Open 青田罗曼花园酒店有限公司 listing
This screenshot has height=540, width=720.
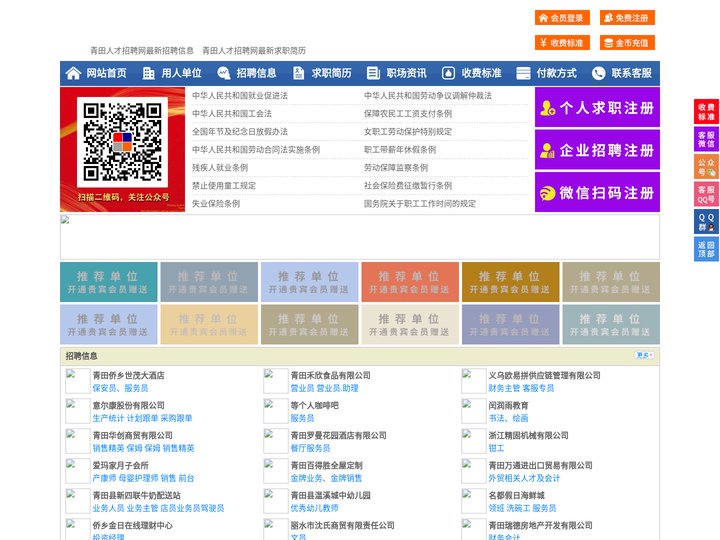pos(338,435)
